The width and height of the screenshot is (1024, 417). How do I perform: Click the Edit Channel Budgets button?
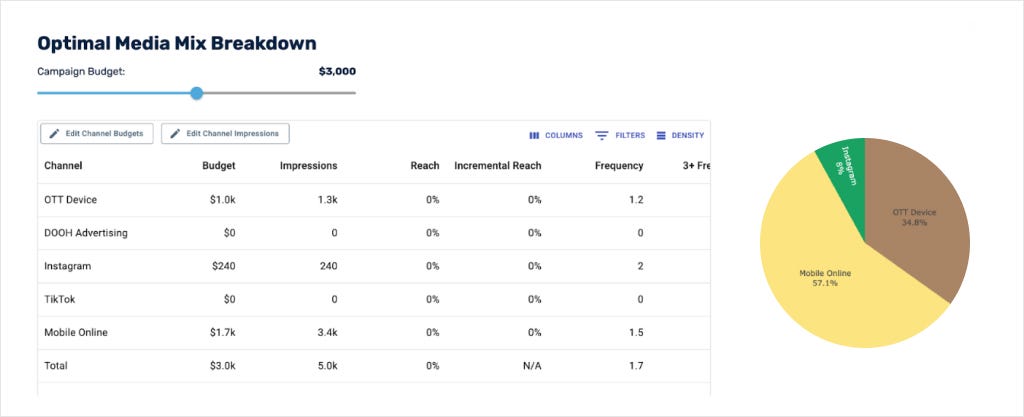[x=97, y=134]
